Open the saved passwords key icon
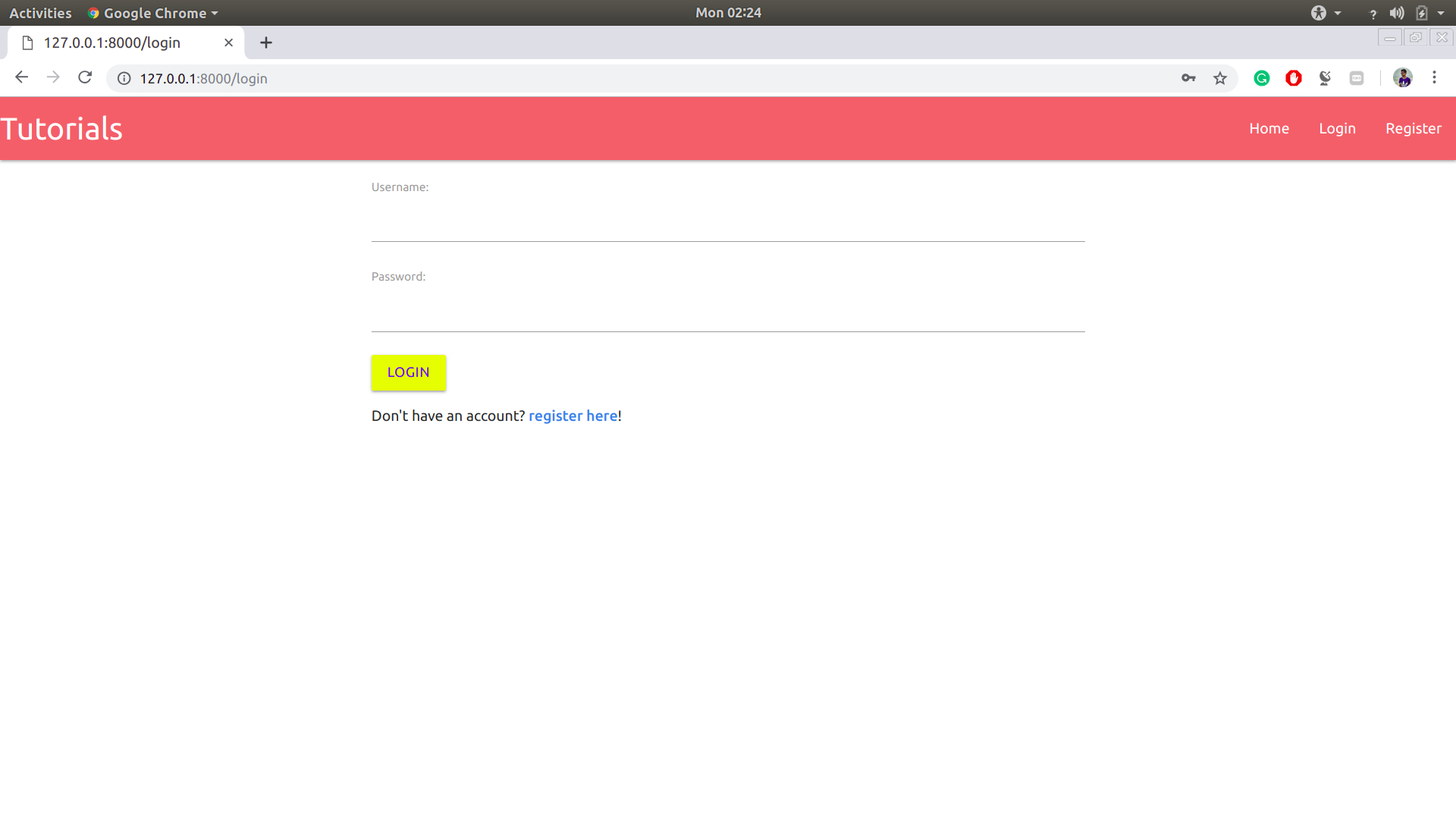1456x819 pixels. pyautogui.click(x=1188, y=78)
